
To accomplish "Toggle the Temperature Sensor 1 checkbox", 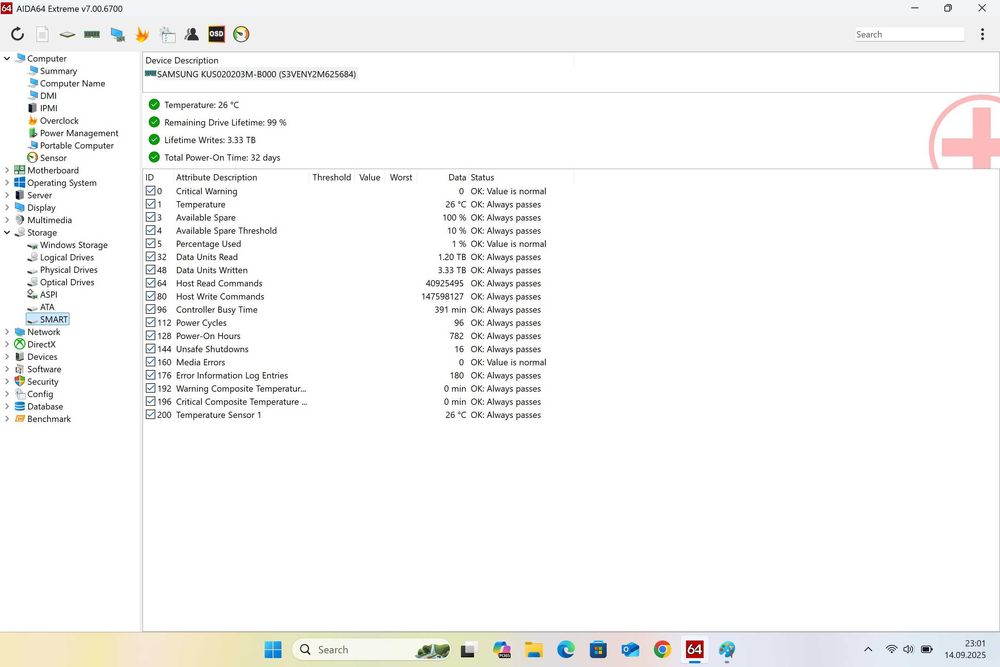I will click(x=151, y=414).
